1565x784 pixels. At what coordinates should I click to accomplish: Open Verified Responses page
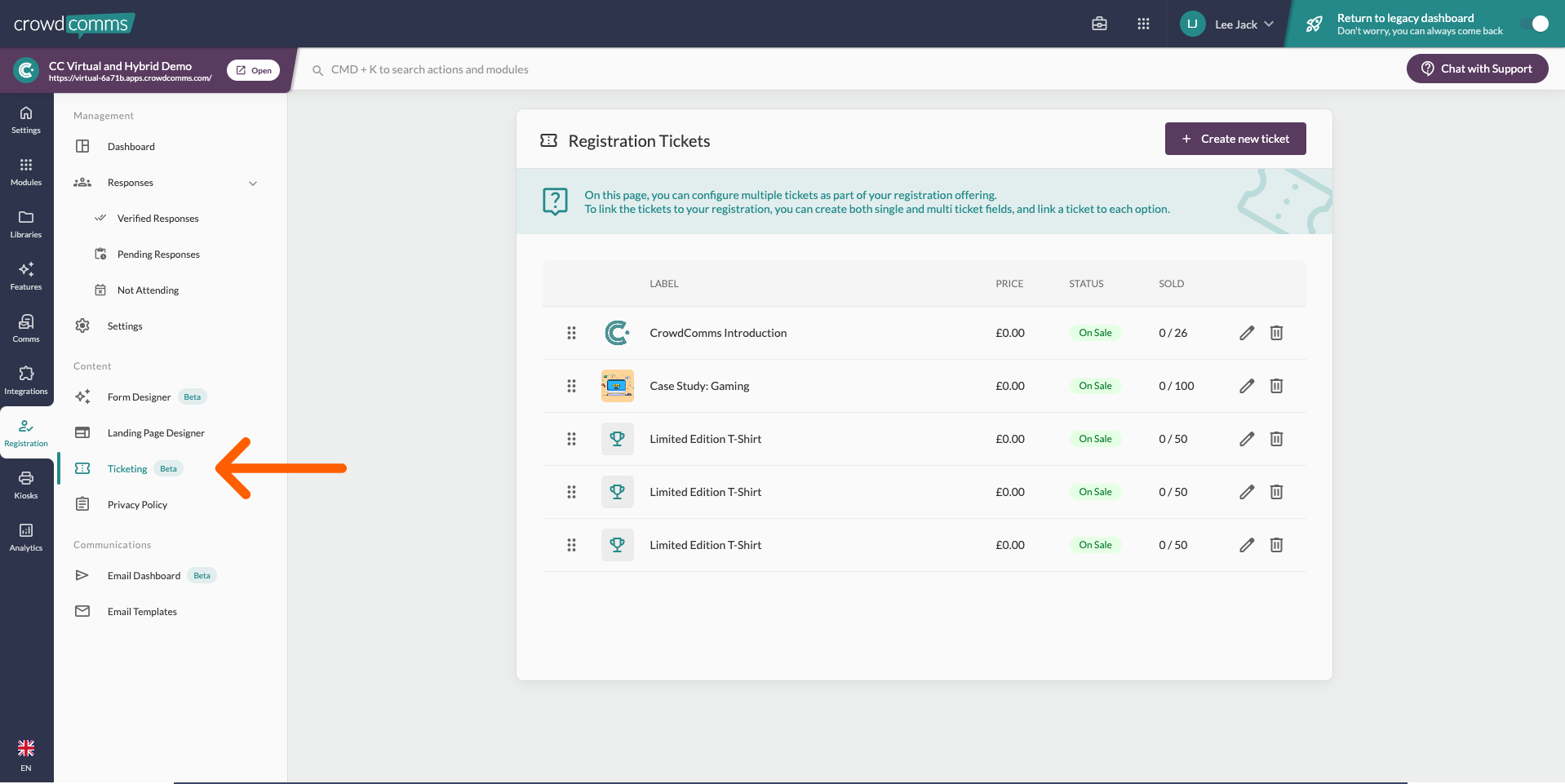157,219
